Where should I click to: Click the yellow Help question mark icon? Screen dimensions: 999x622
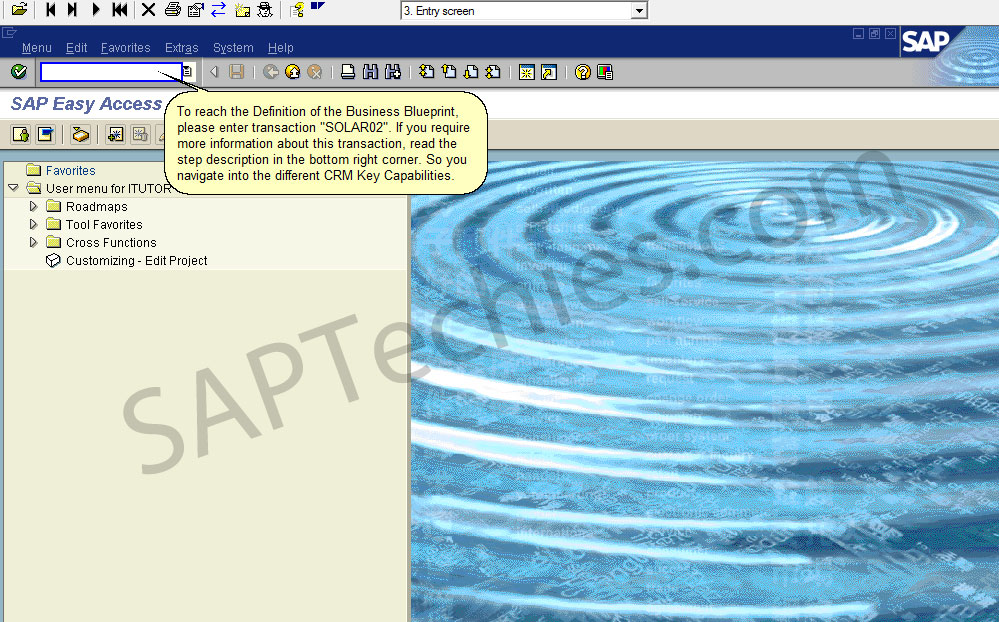pyautogui.click(x=582, y=72)
